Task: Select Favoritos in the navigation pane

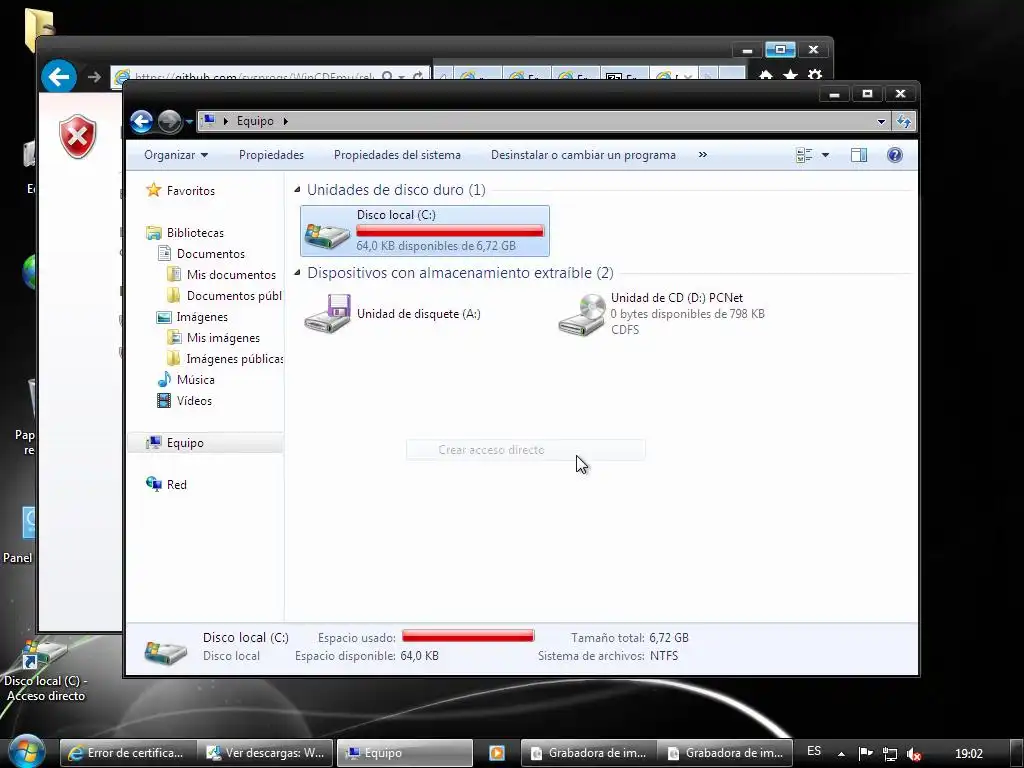Action: tap(190, 191)
